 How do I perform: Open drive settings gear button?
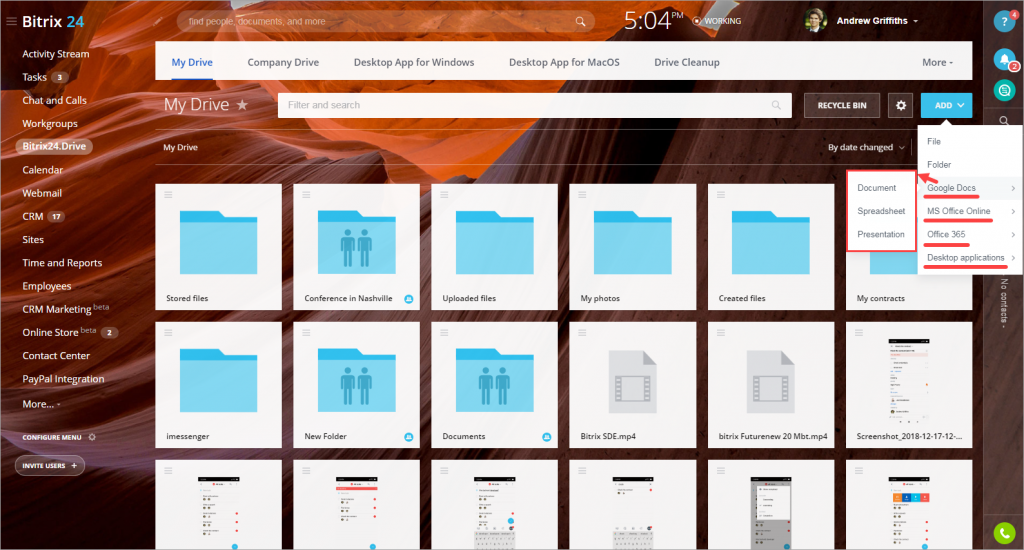tap(901, 105)
